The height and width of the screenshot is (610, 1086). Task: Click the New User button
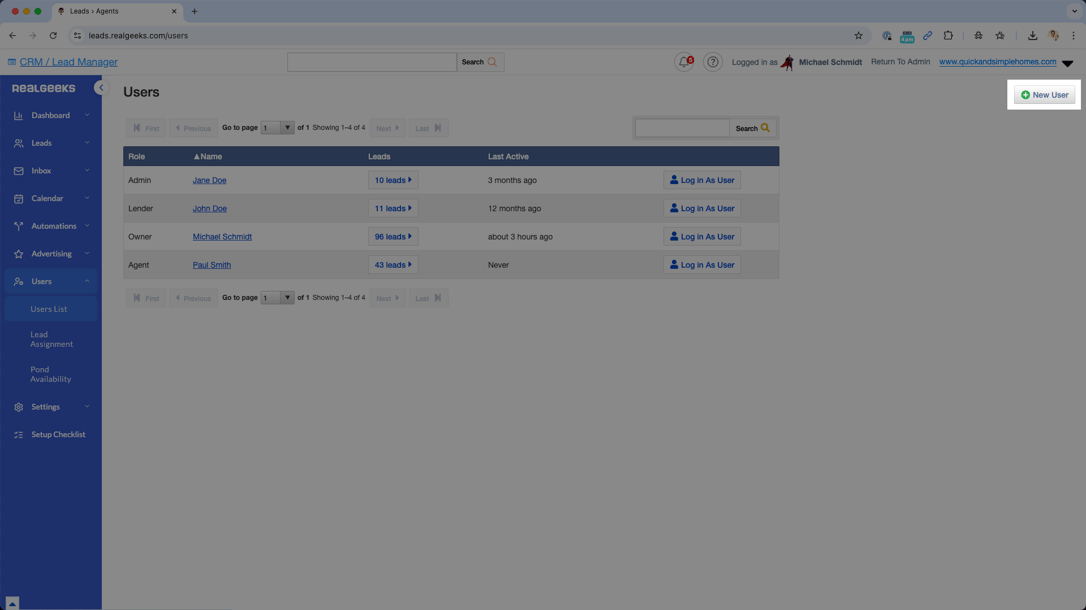[1044, 95]
